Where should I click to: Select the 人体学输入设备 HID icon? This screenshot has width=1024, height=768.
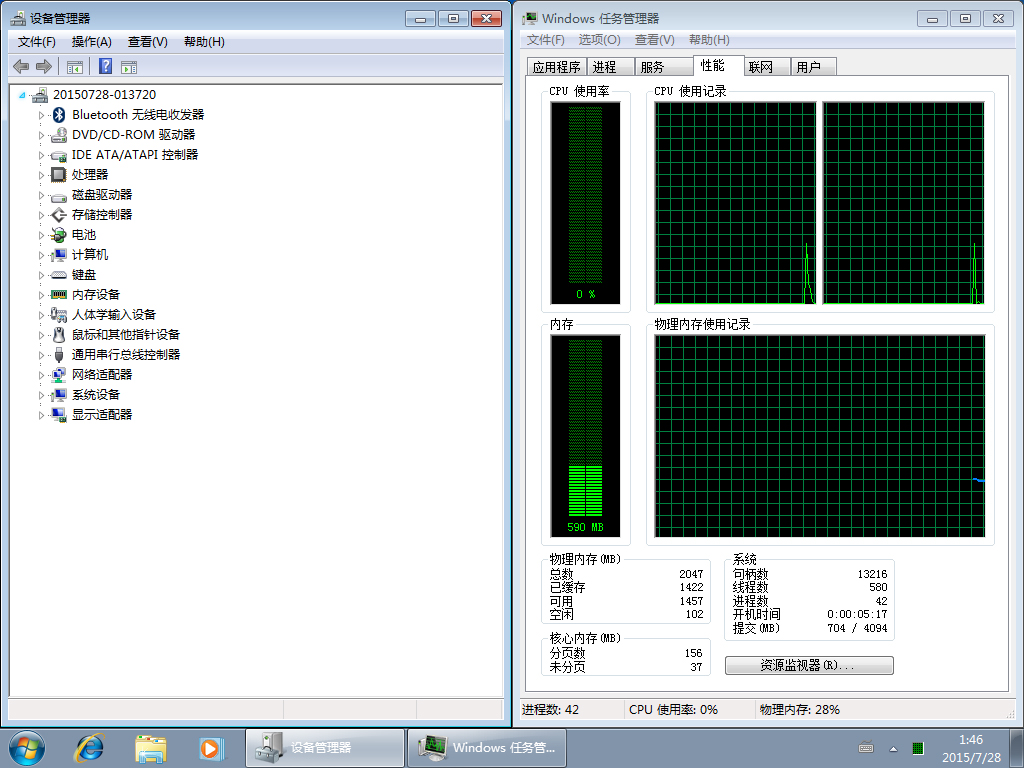tap(59, 315)
